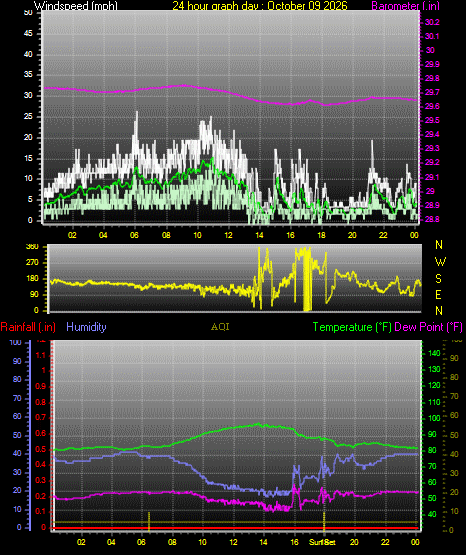Screen dimensions: 466x555
Task: Select the 0.5 rainfall scale value
Action: (41, 450)
